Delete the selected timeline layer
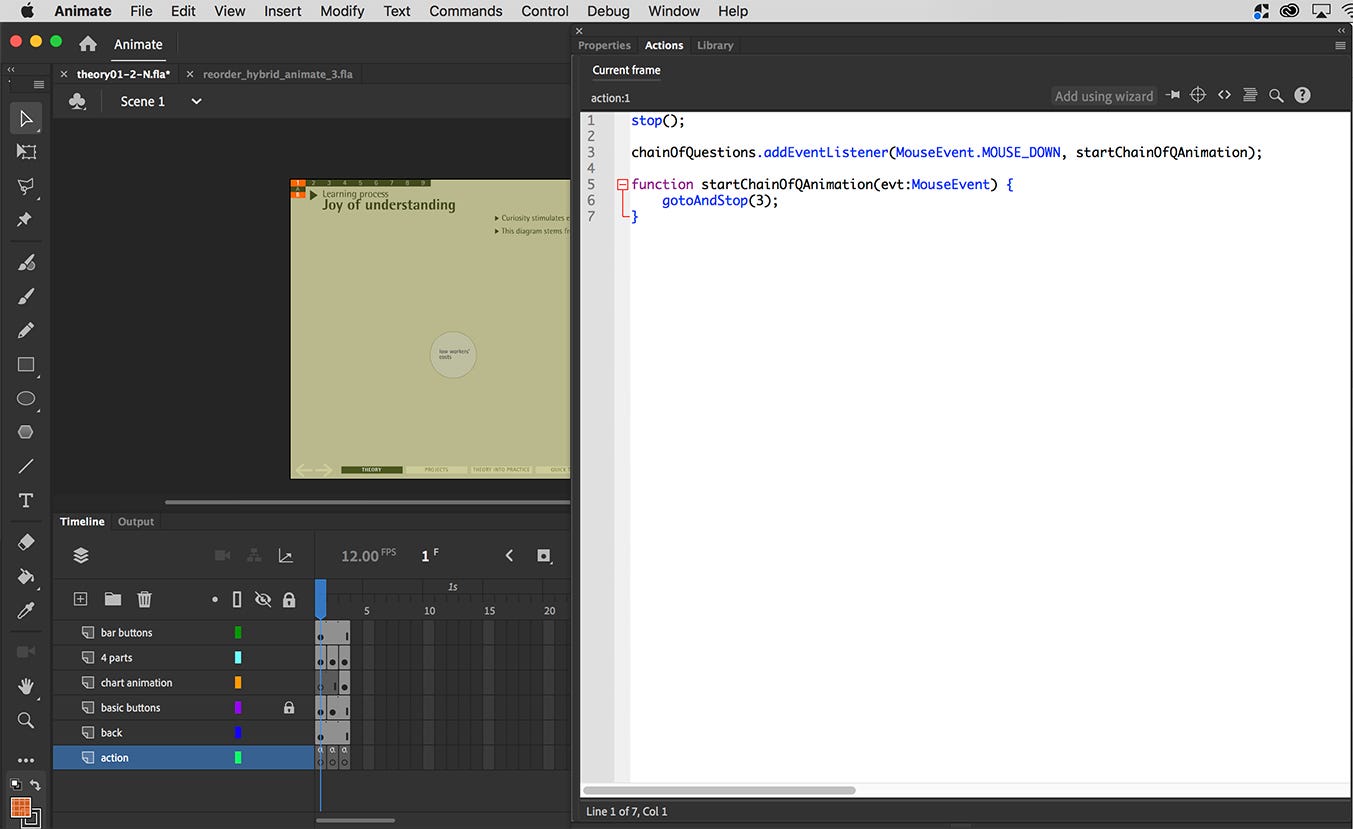 click(144, 599)
